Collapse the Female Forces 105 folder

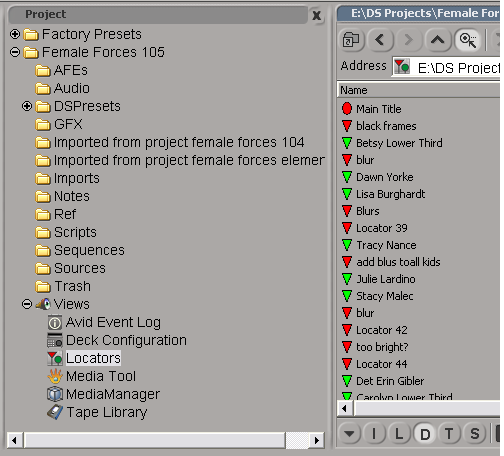tap(15, 52)
